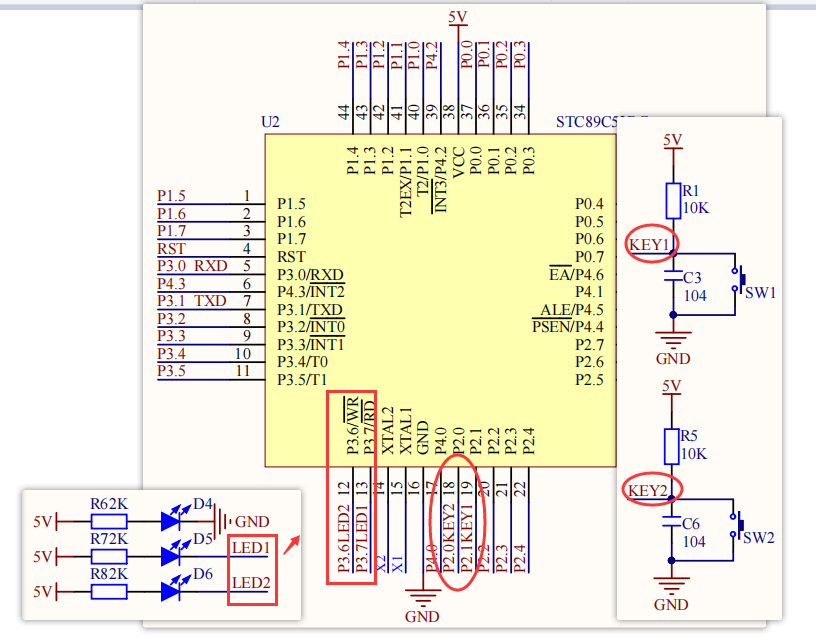Select the P3.5/T1 pin name
The height and width of the screenshot is (643, 816).
point(302,380)
